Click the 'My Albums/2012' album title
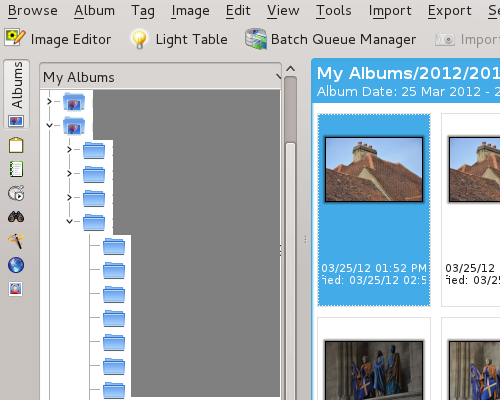 point(408,73)
